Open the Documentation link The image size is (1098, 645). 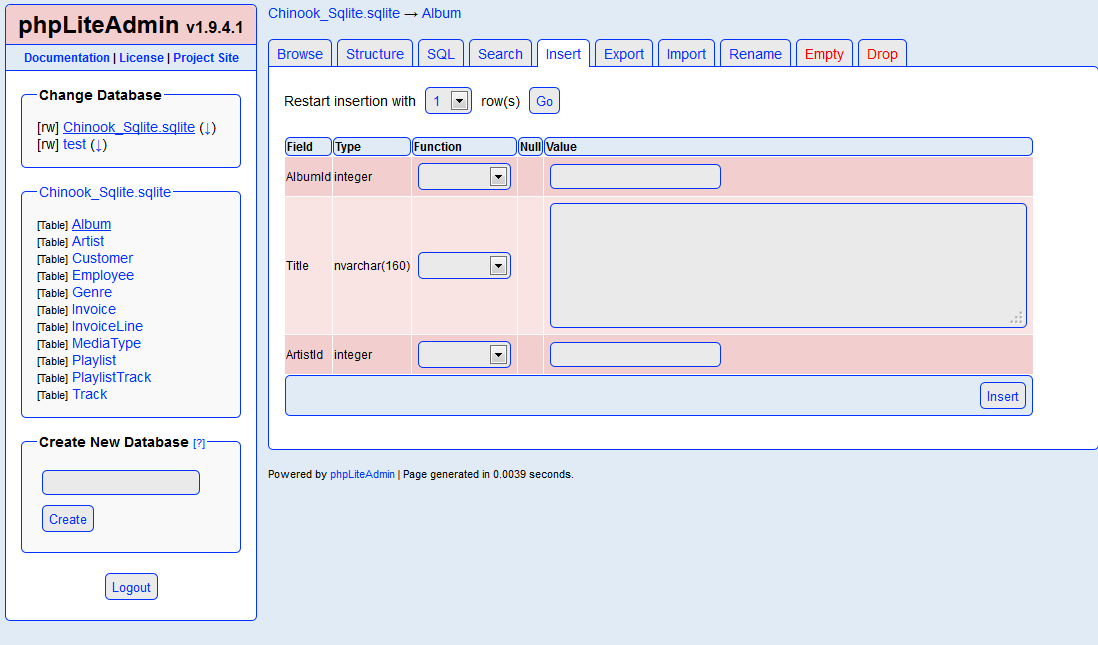tap(67, 58)
